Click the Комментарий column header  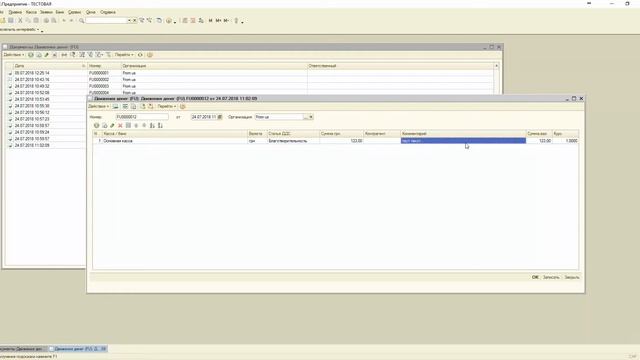[x=463, y=134]
